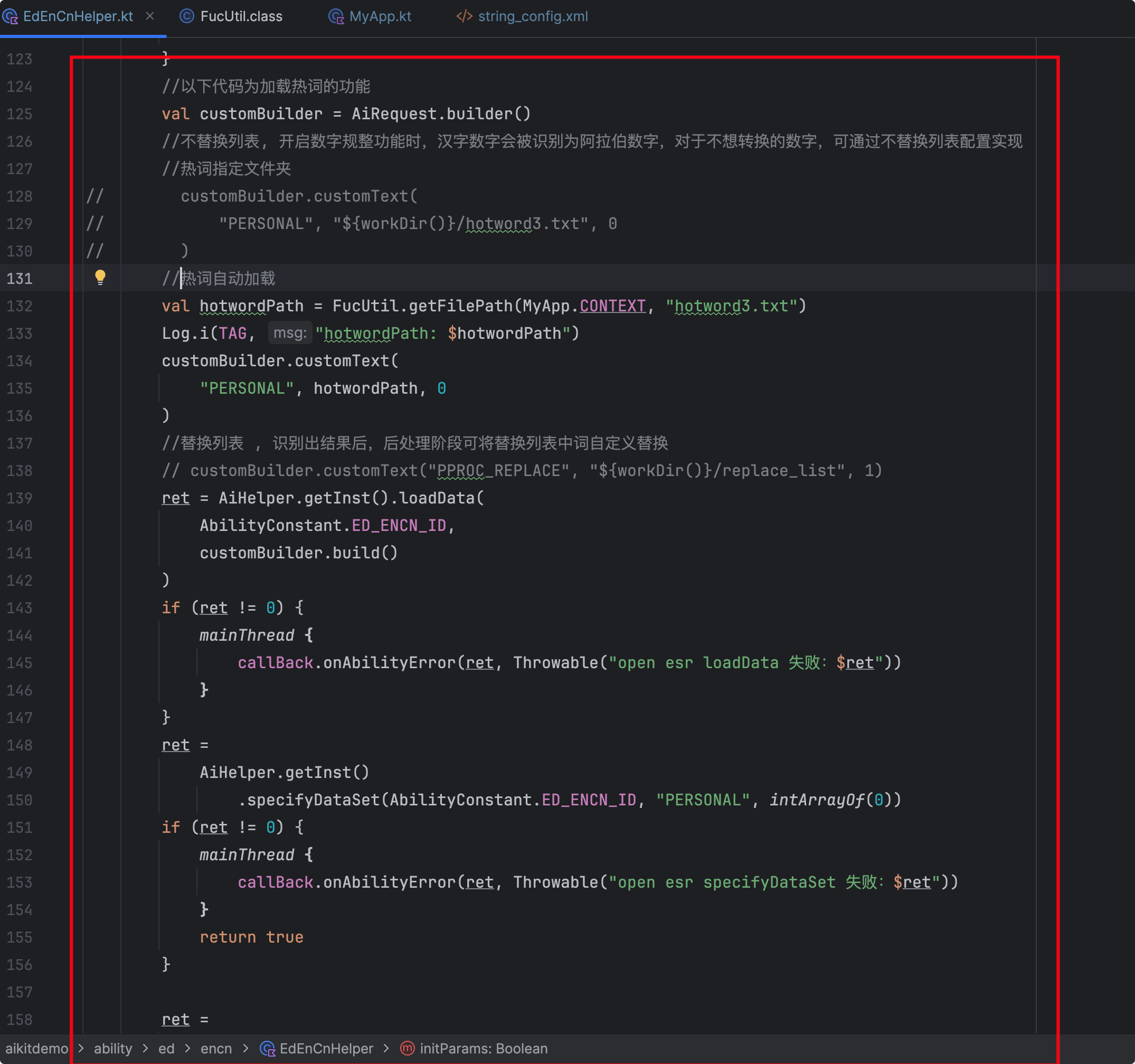Open the aikitdemo breadcrumb item
1135x1064 pixels.
pos(35,1049)
